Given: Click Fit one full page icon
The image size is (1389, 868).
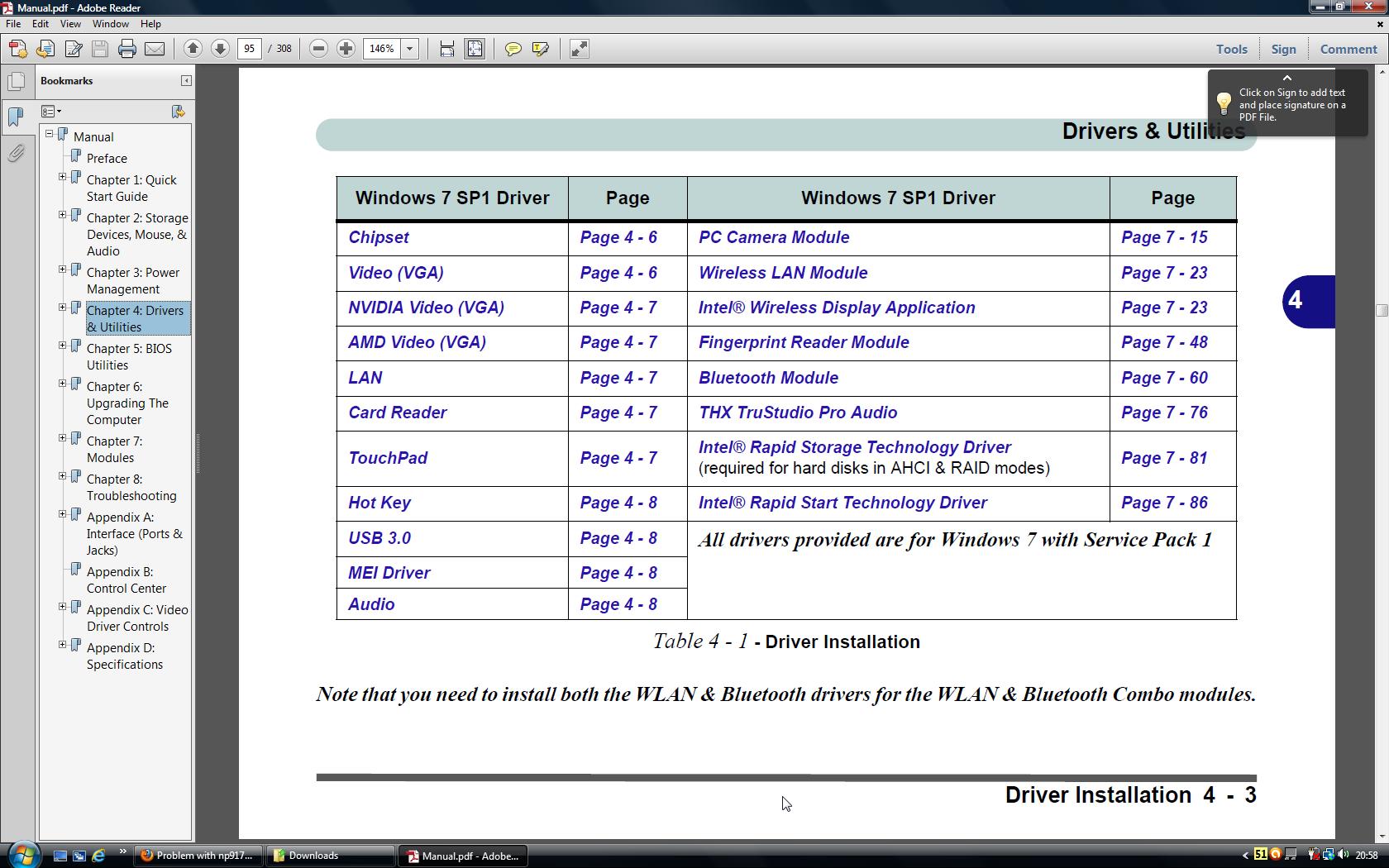Looking at the screenshot, I should tap(475, 49).
